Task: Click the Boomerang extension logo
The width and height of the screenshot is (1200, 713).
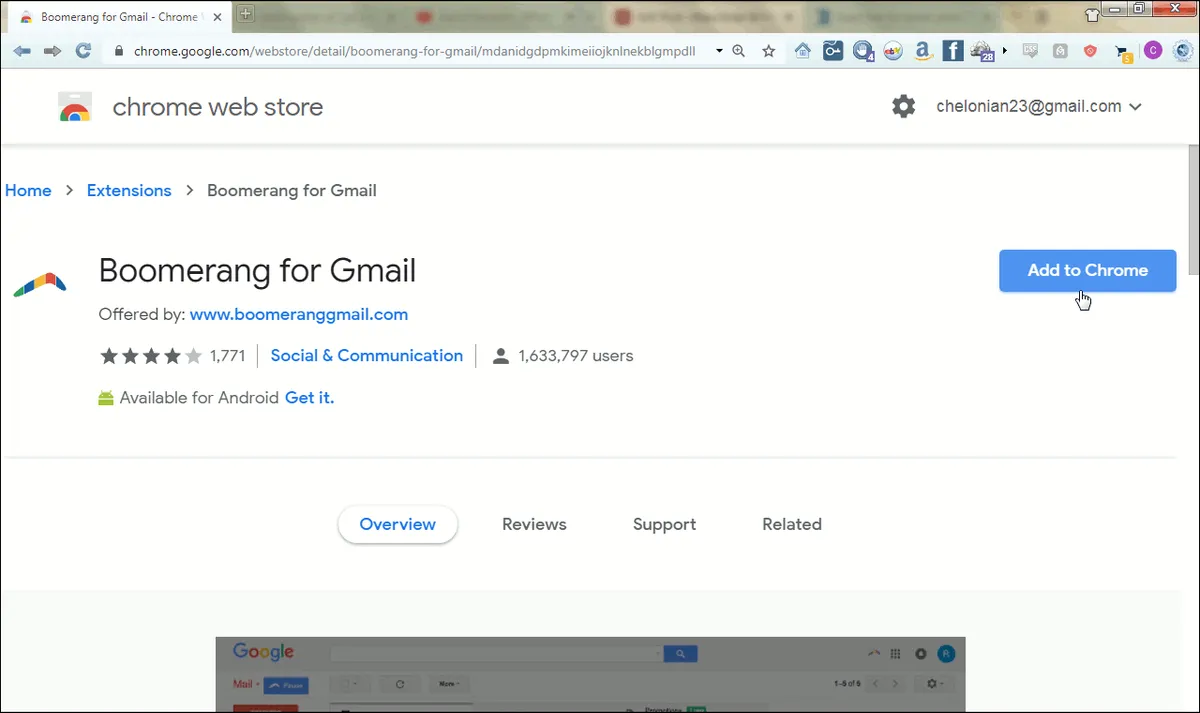Action: coord(40,284)
